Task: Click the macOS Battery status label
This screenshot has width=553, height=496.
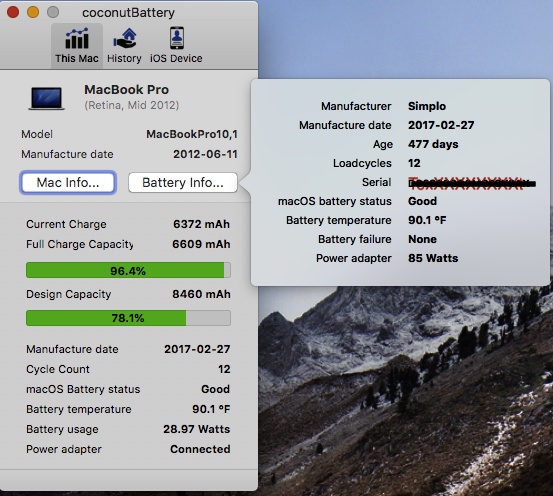Action: click(x=83, y=389)
